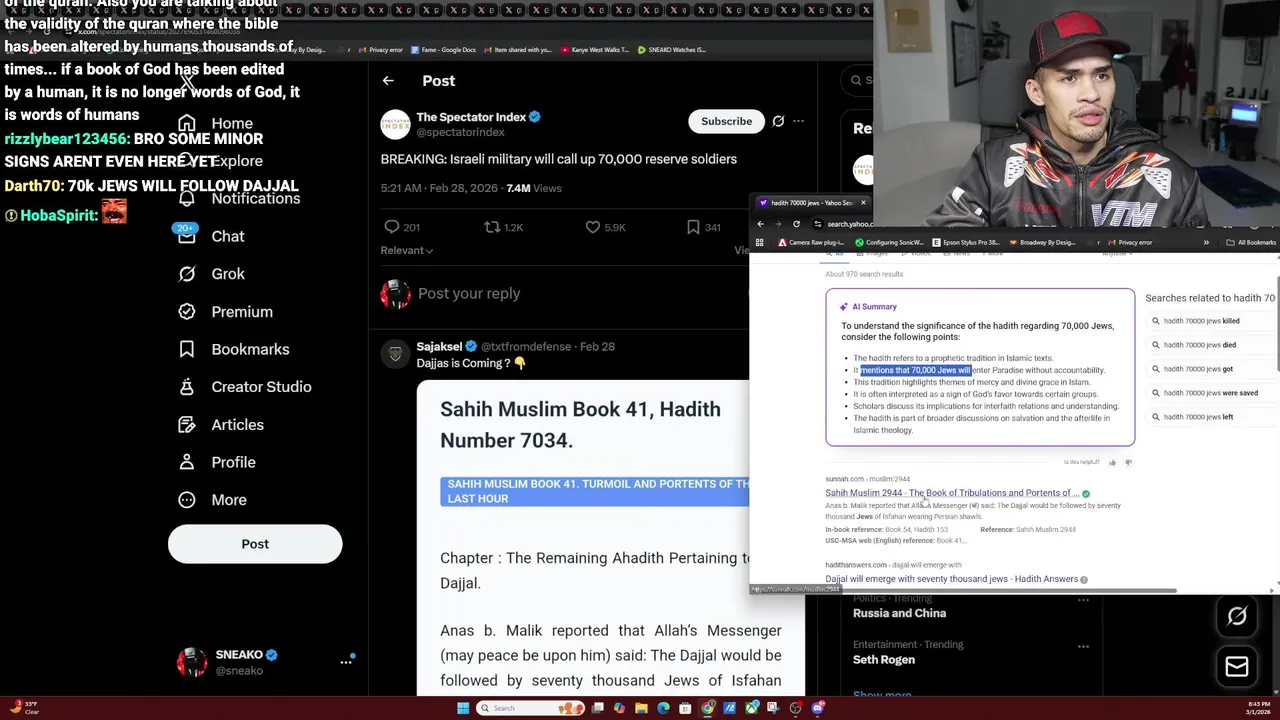Viewport: 1280px width, 720px height.
Task: Click the 7.4M Views count
Action: pyautogui.click(x=534, y=188)
